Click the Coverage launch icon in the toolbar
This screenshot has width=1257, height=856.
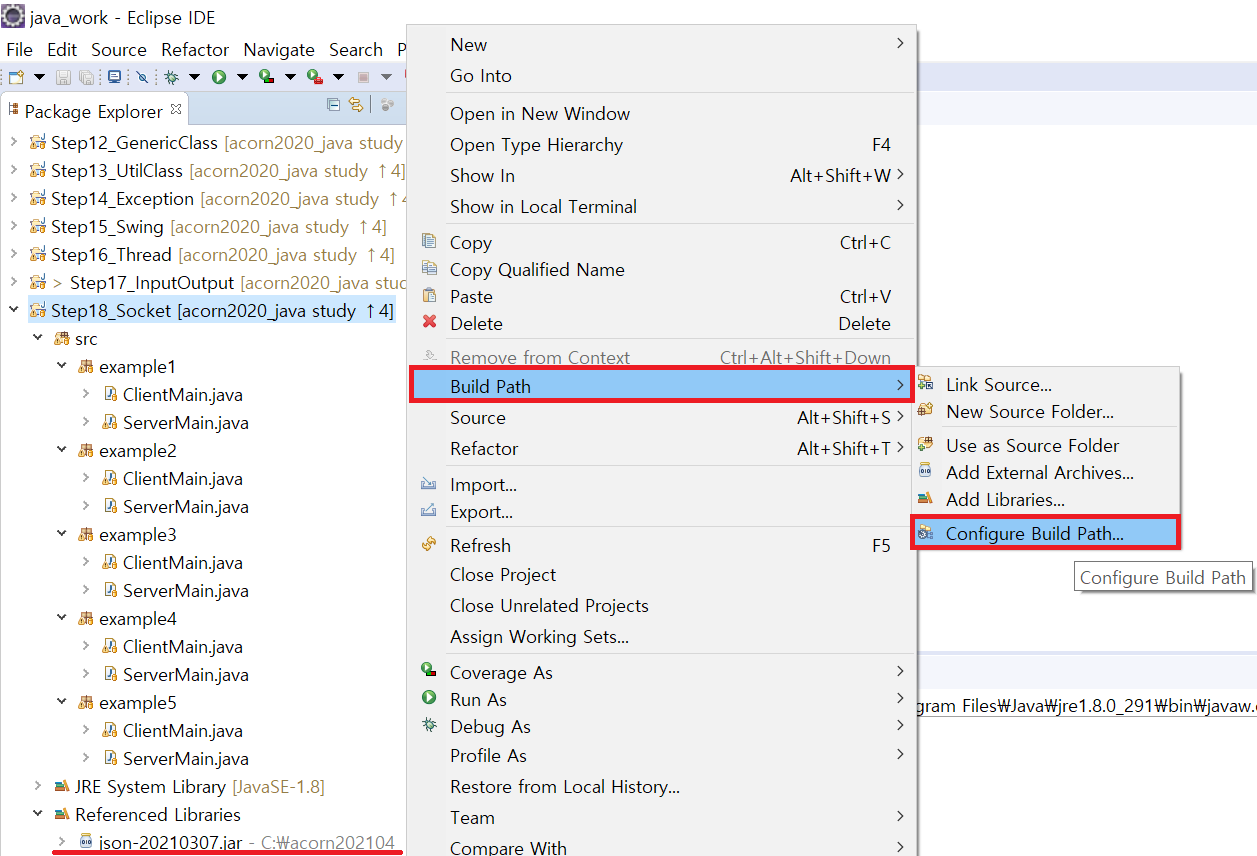(x=266, y=77)
